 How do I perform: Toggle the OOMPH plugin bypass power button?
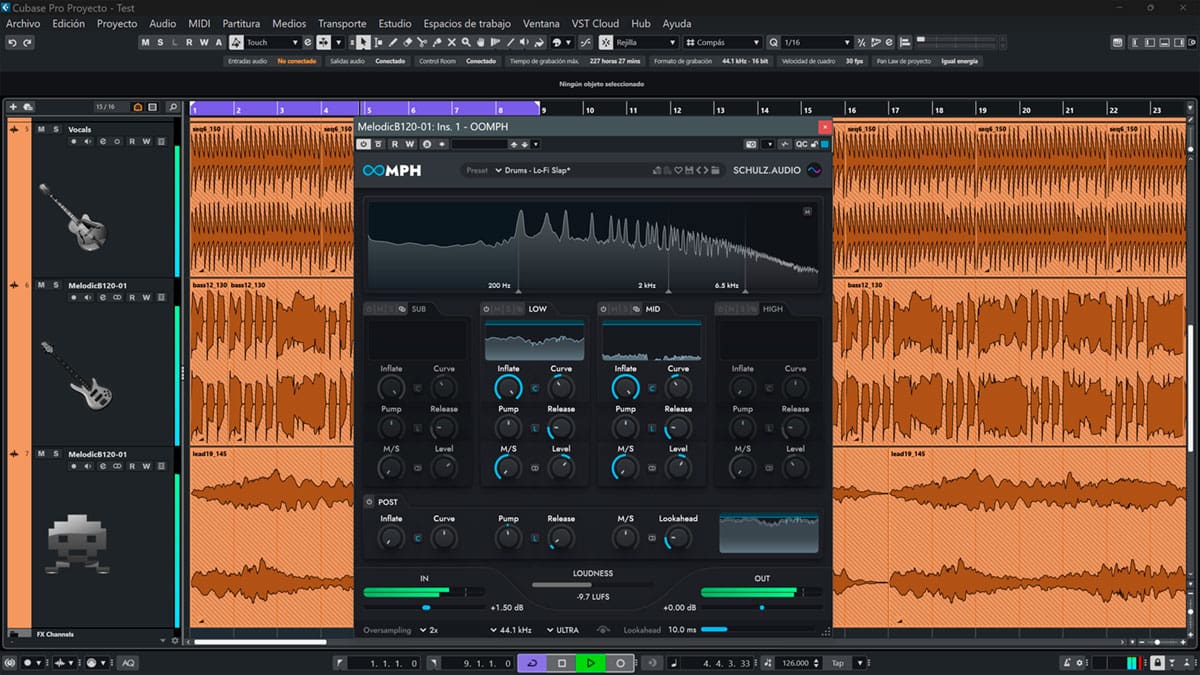tap(364, 144)
